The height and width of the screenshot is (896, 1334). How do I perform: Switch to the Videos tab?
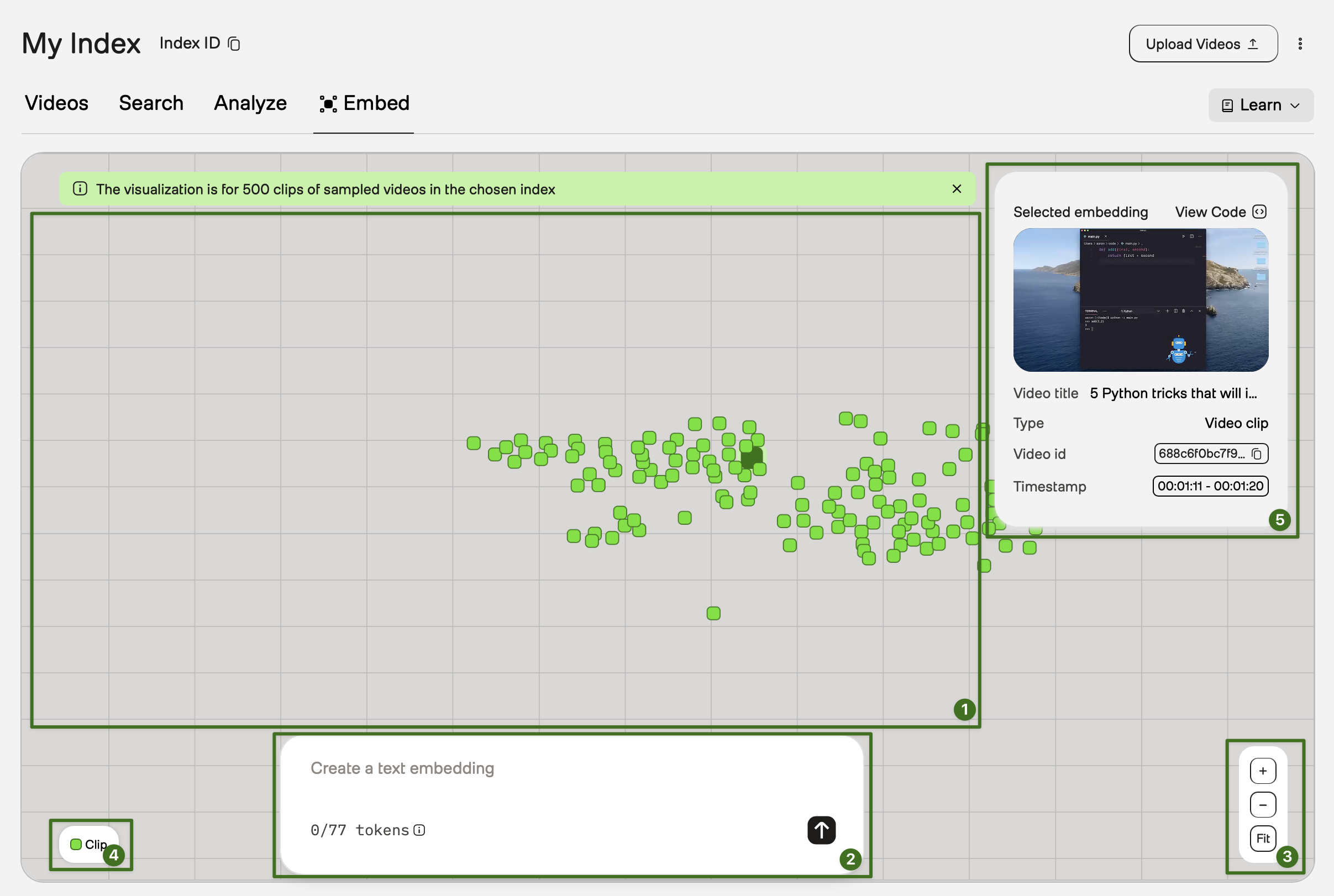(56, 103)
